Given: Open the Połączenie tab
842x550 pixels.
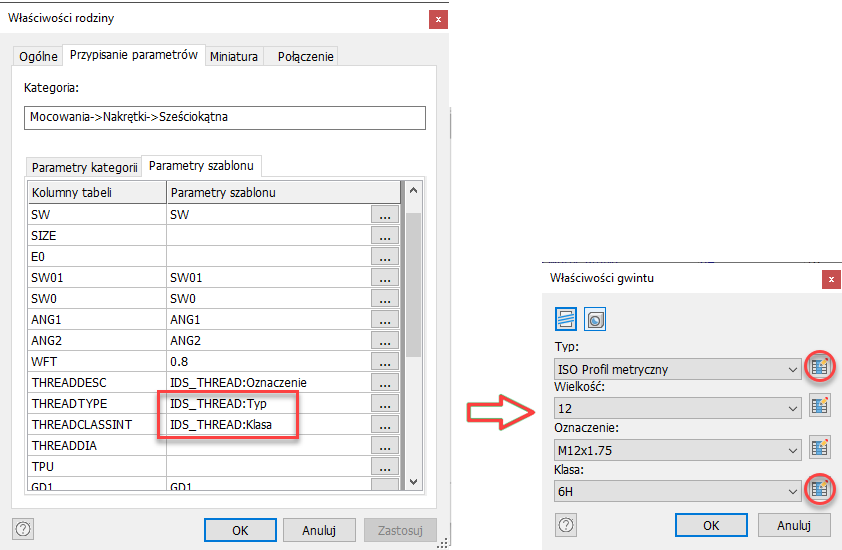Looking at the screenshot, I should (306, 56).
